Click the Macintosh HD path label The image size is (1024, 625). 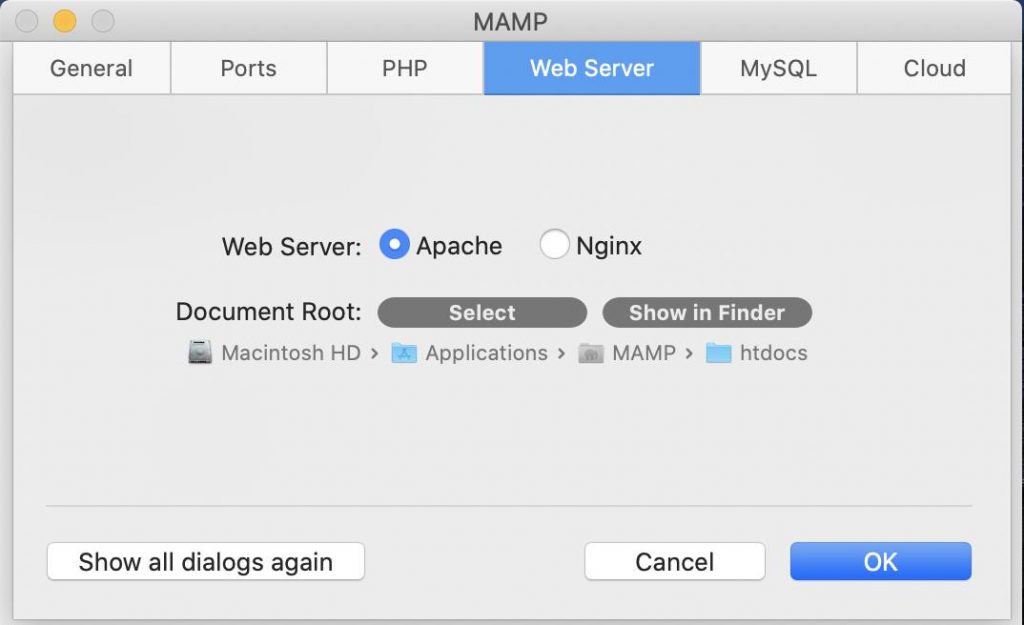[x=291, y=353]
